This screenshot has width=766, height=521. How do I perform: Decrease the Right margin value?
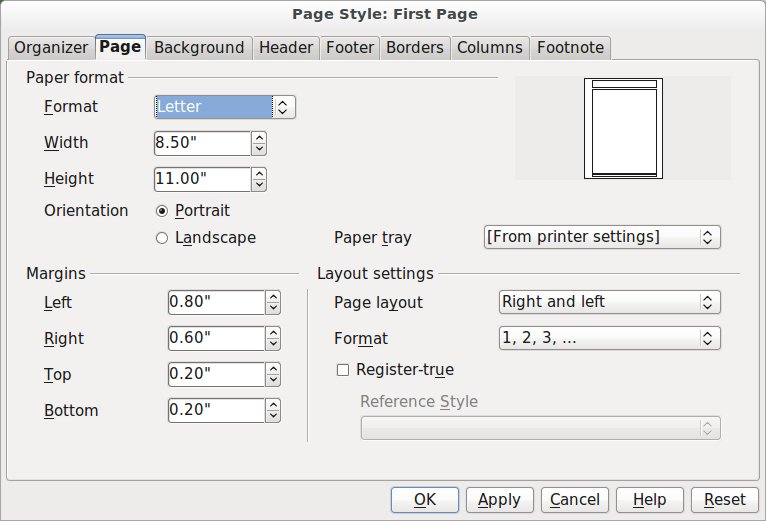(x=273, y=345)
